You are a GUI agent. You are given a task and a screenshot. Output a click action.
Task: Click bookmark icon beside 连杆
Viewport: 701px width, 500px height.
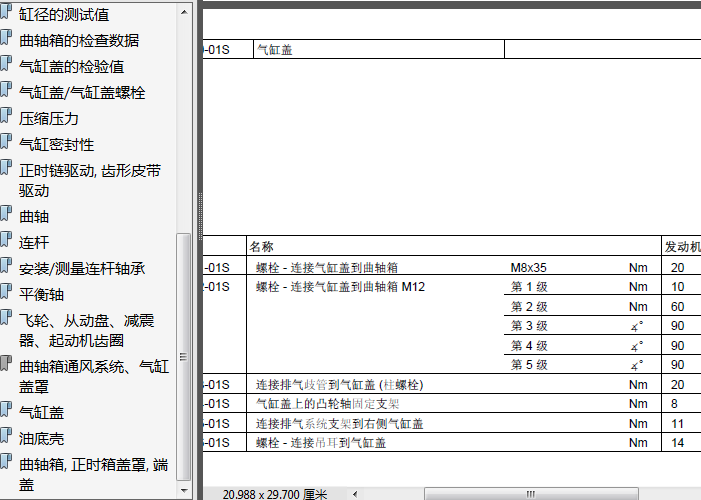pyautogui.click(x=5, y=239)
